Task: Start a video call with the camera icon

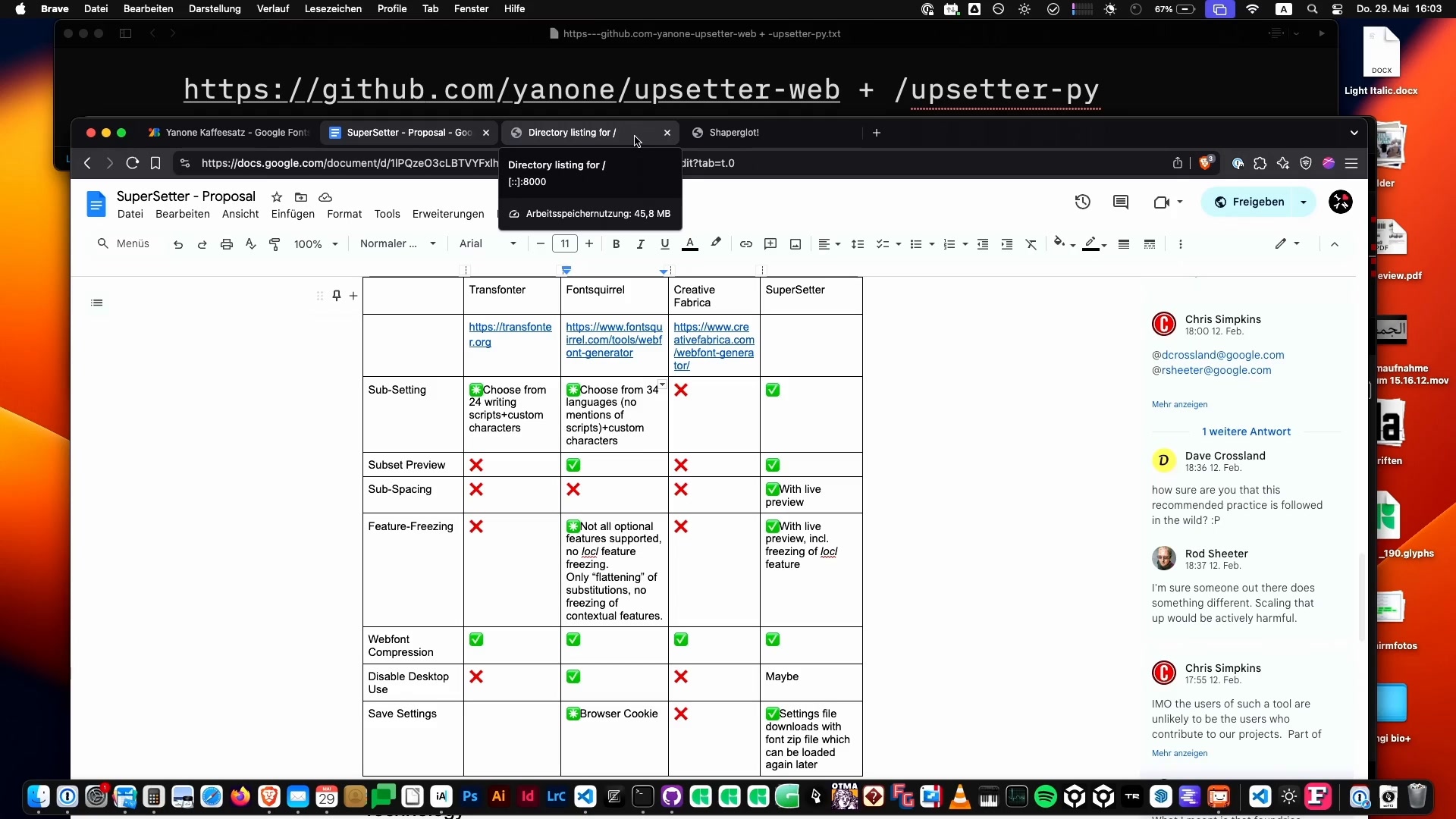Action: point(1161,202)
